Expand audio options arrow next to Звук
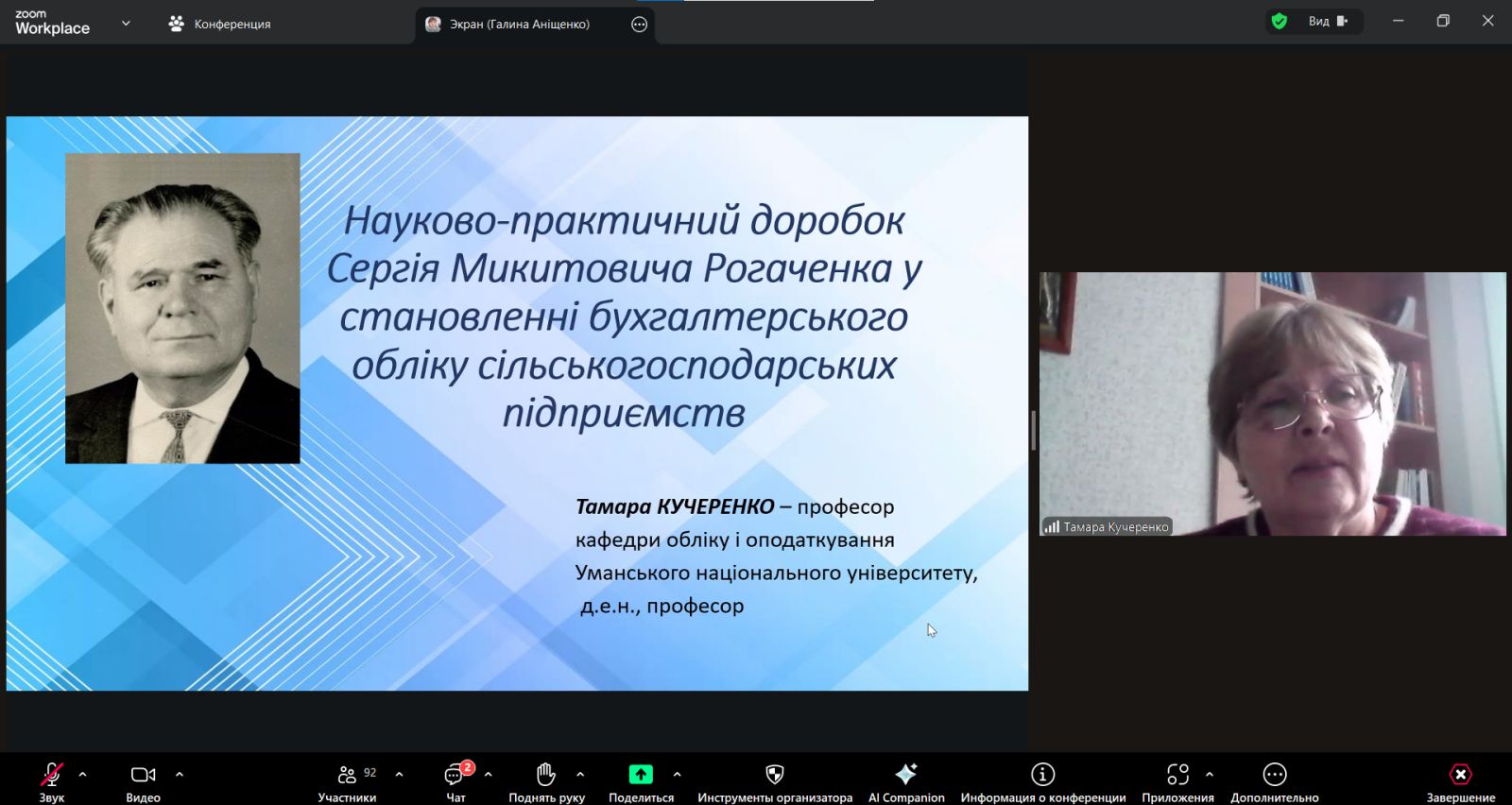This screenshot has height=805, width=1512. (83, 774)
